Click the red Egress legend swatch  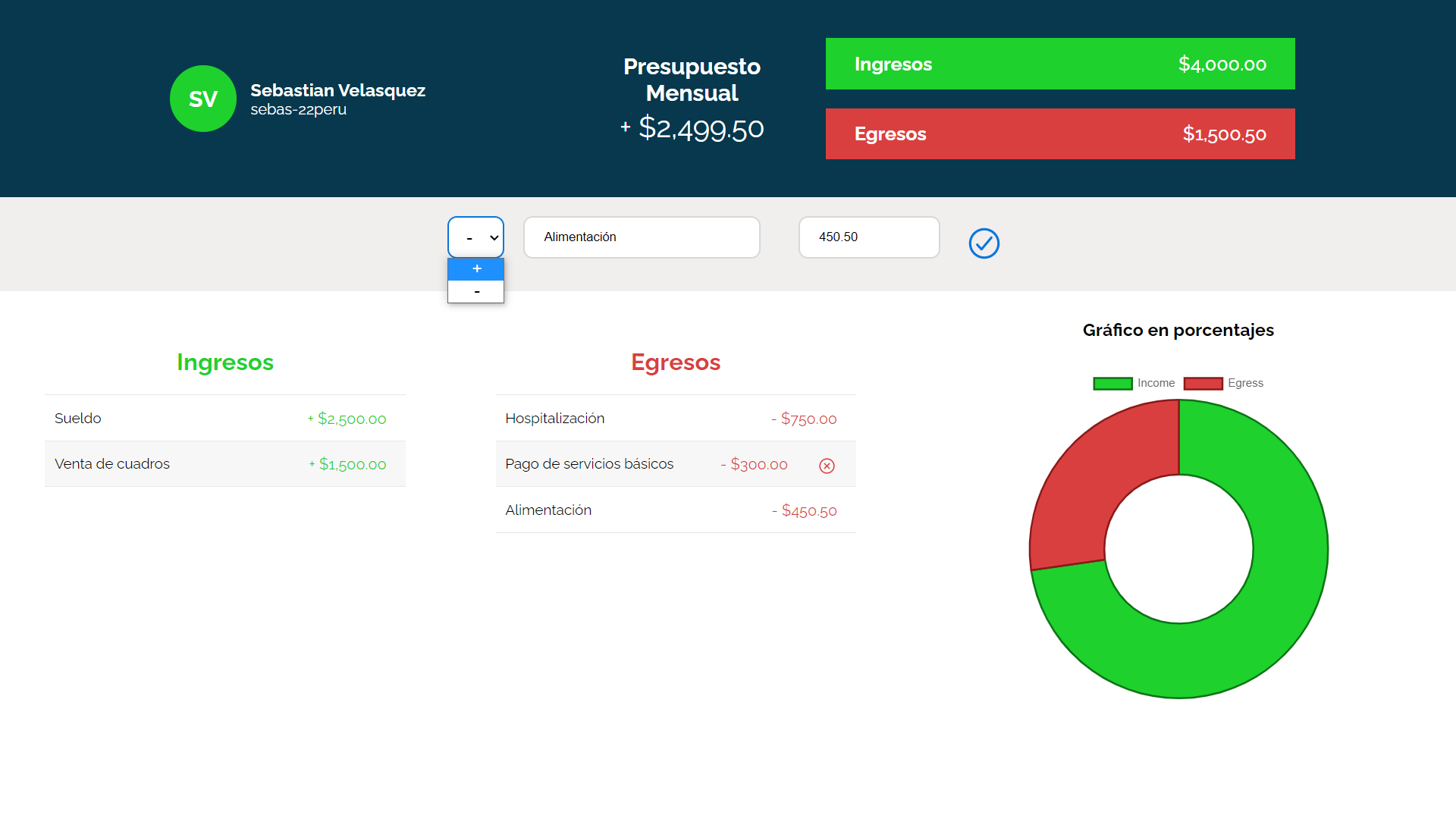pos(1203,383)
